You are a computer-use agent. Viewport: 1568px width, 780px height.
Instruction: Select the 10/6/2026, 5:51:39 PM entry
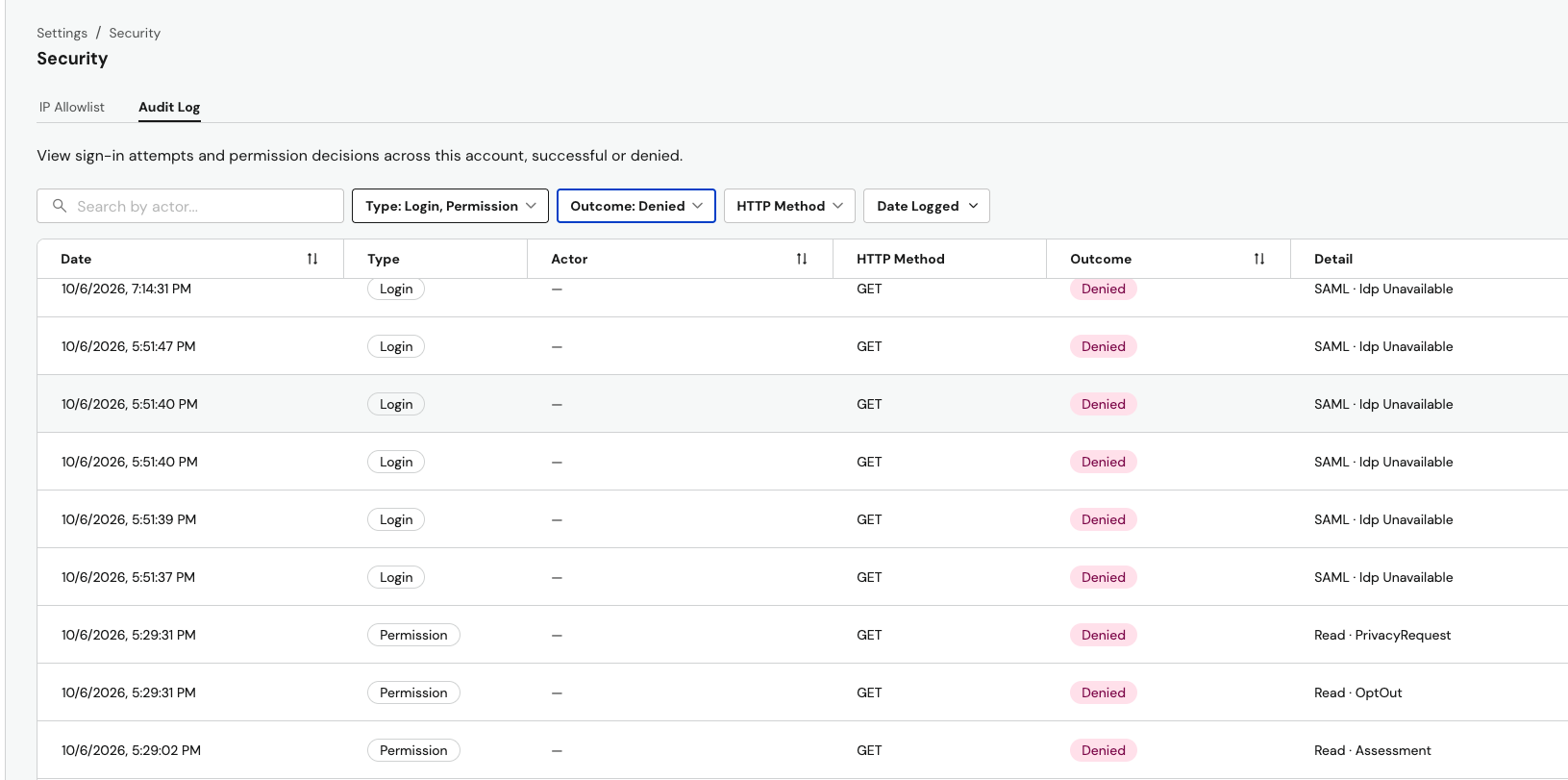coord(803,519)
